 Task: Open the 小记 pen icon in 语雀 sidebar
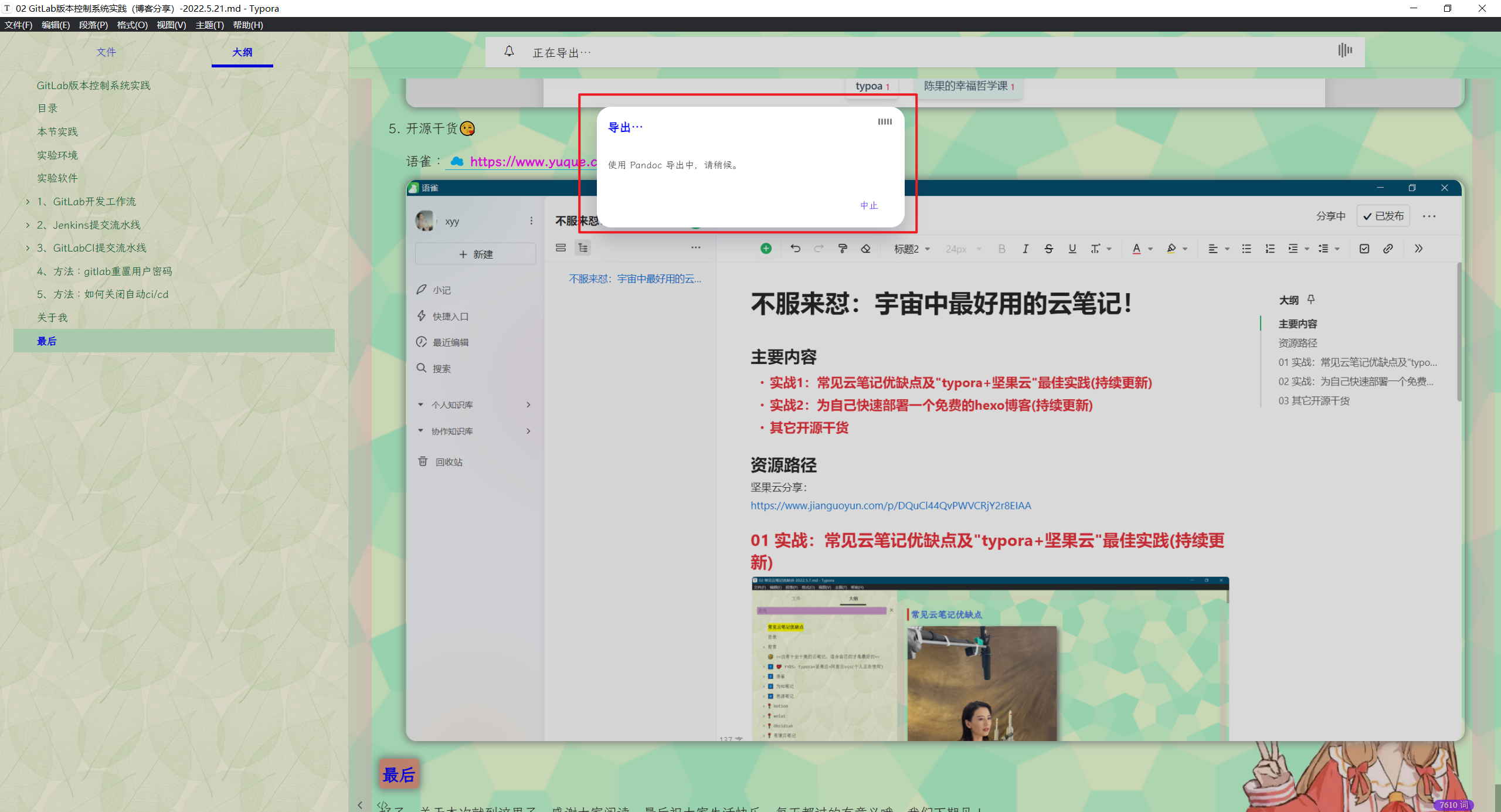point(422,290)
